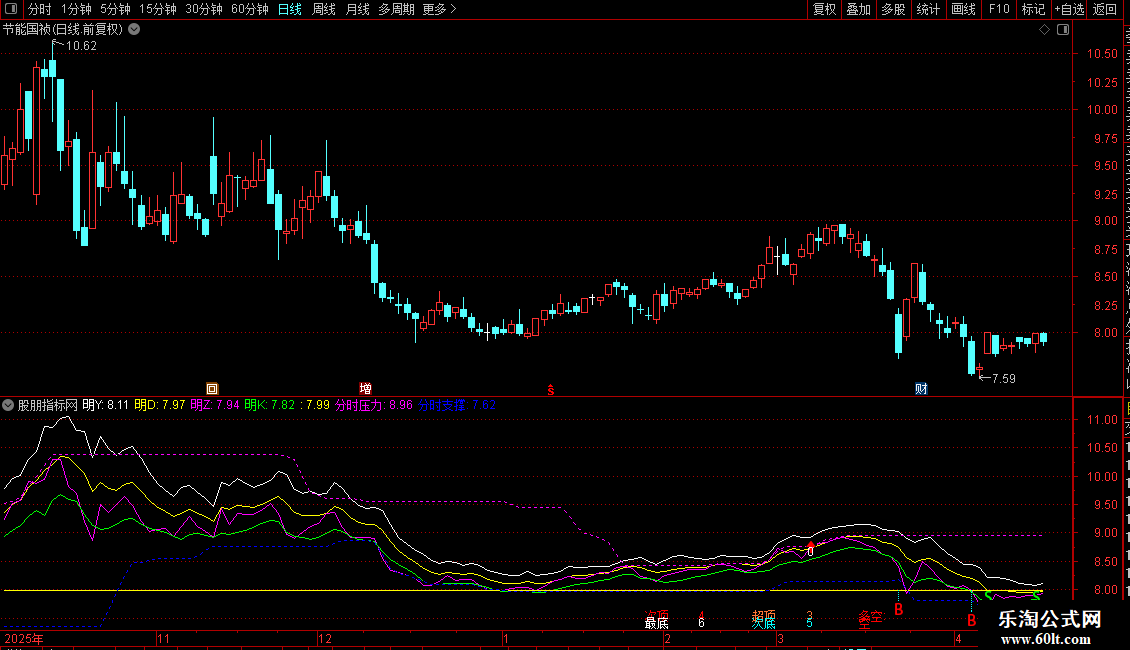The height and width of the screenshot is (650, 1130).
Task: Click the 11.00 indicator axis label
Action: click(1102, 419)
